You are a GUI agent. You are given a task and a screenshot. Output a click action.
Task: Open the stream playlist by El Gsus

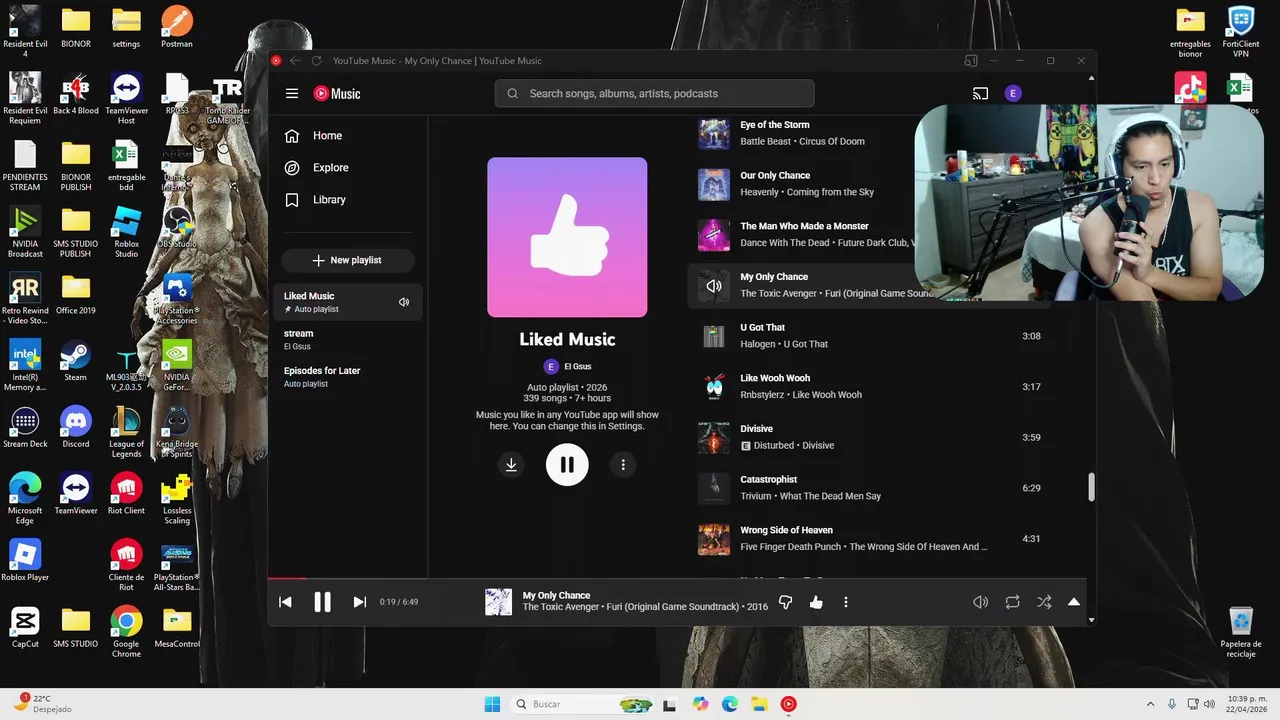[347, 339]
